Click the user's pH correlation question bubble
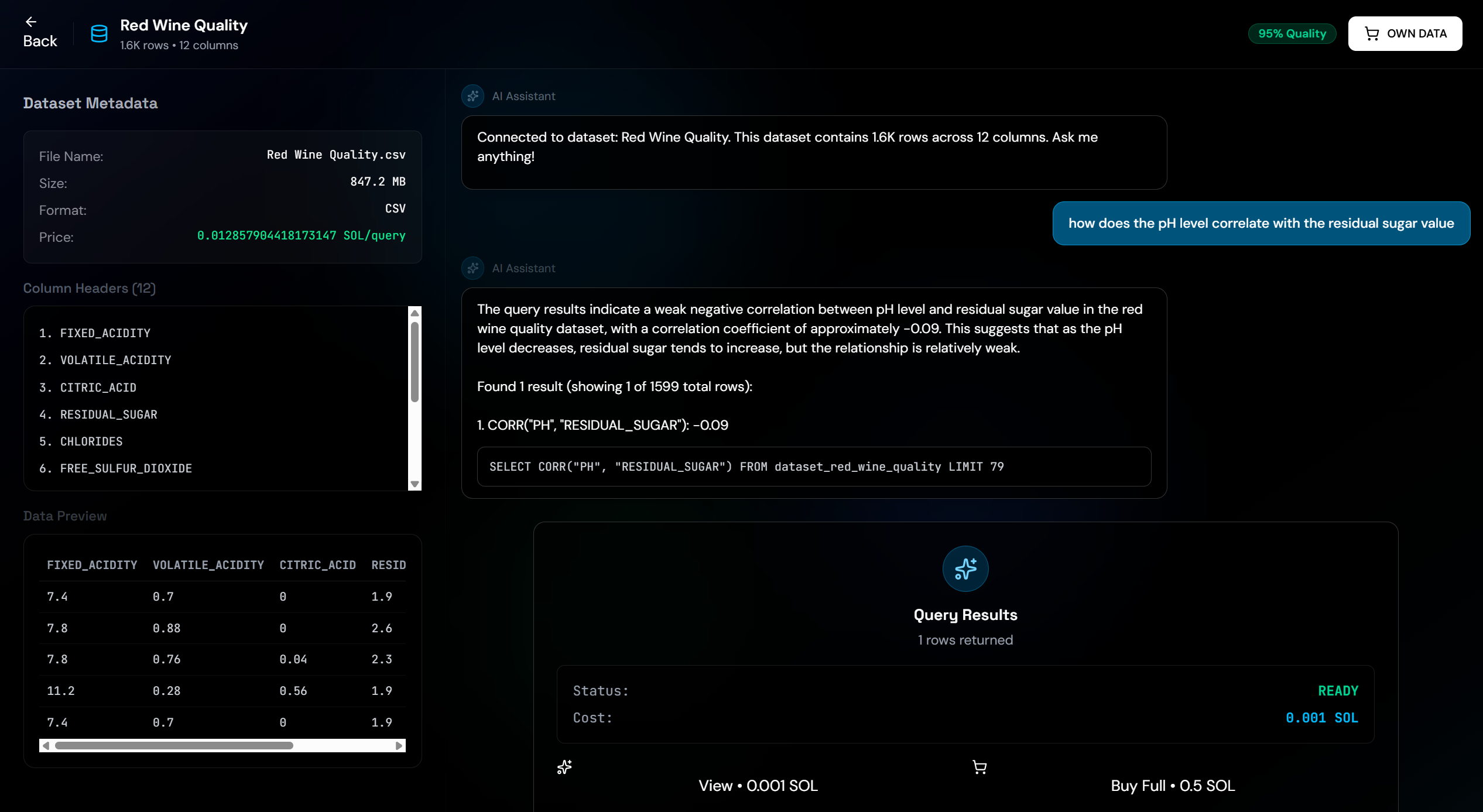 click(x=1261, y=224)
